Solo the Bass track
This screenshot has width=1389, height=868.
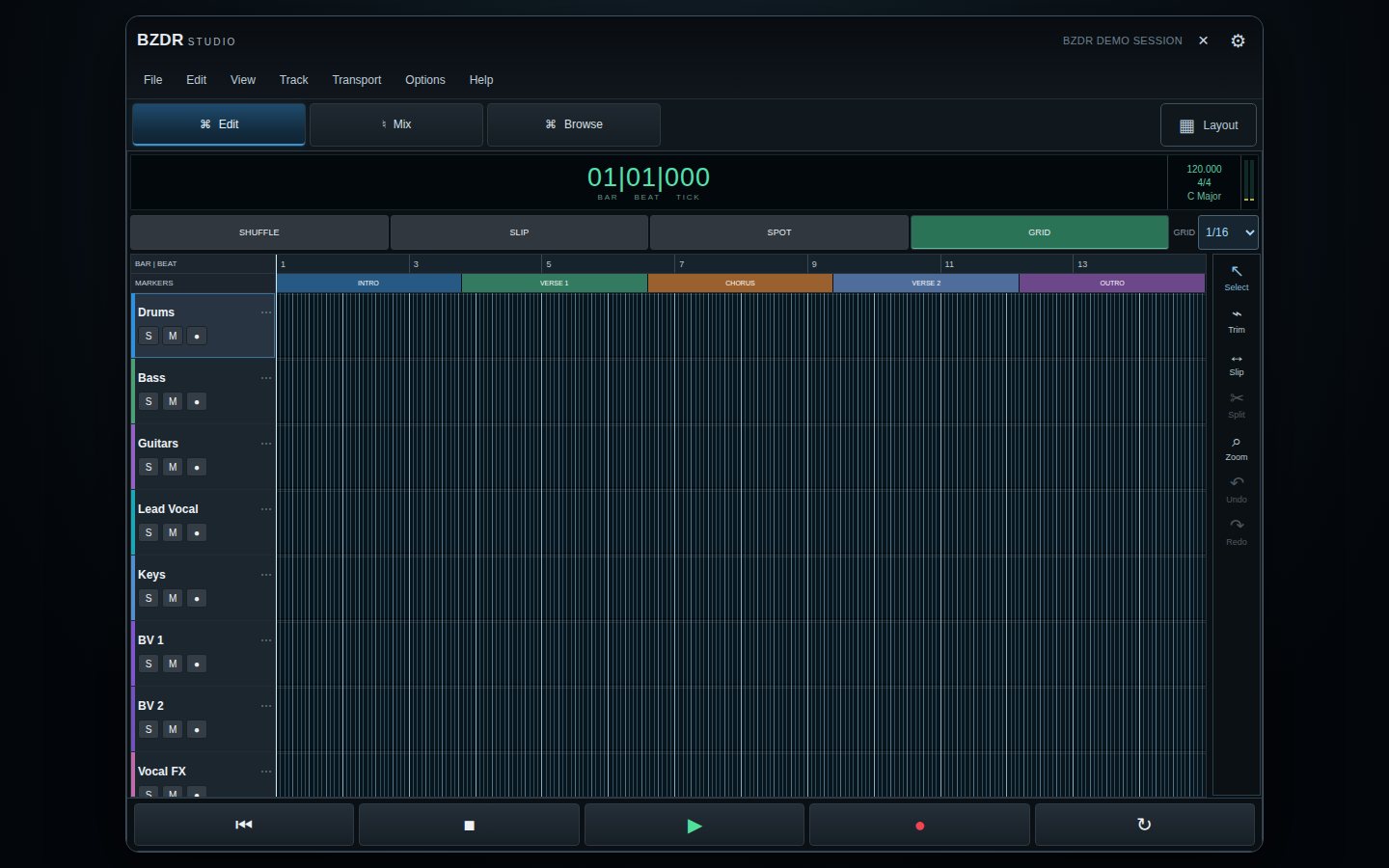[149, 401]
